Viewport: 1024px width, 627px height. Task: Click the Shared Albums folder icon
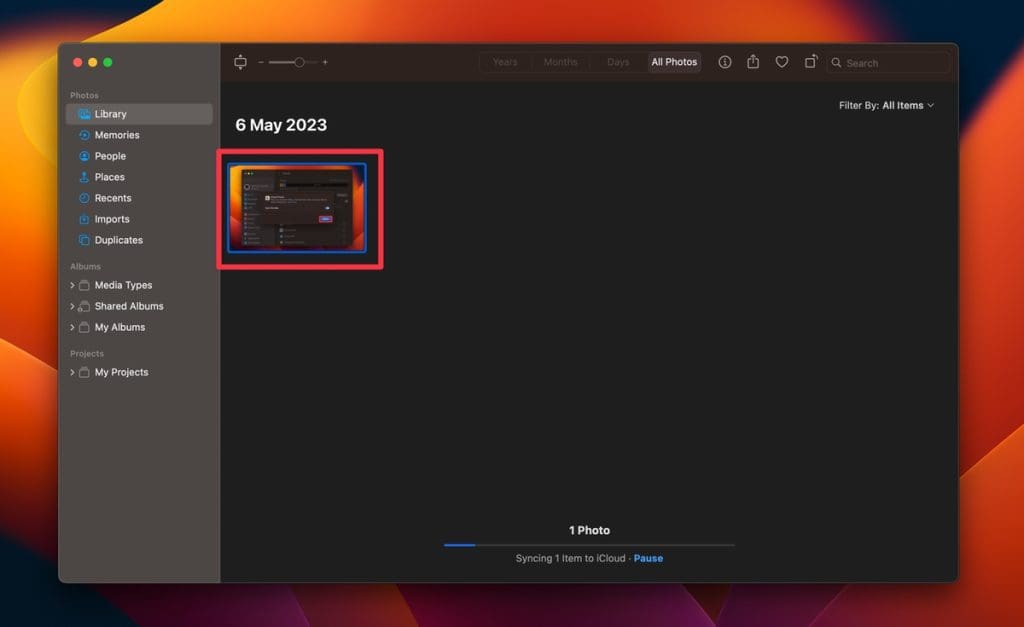click(x=84, y=306)
